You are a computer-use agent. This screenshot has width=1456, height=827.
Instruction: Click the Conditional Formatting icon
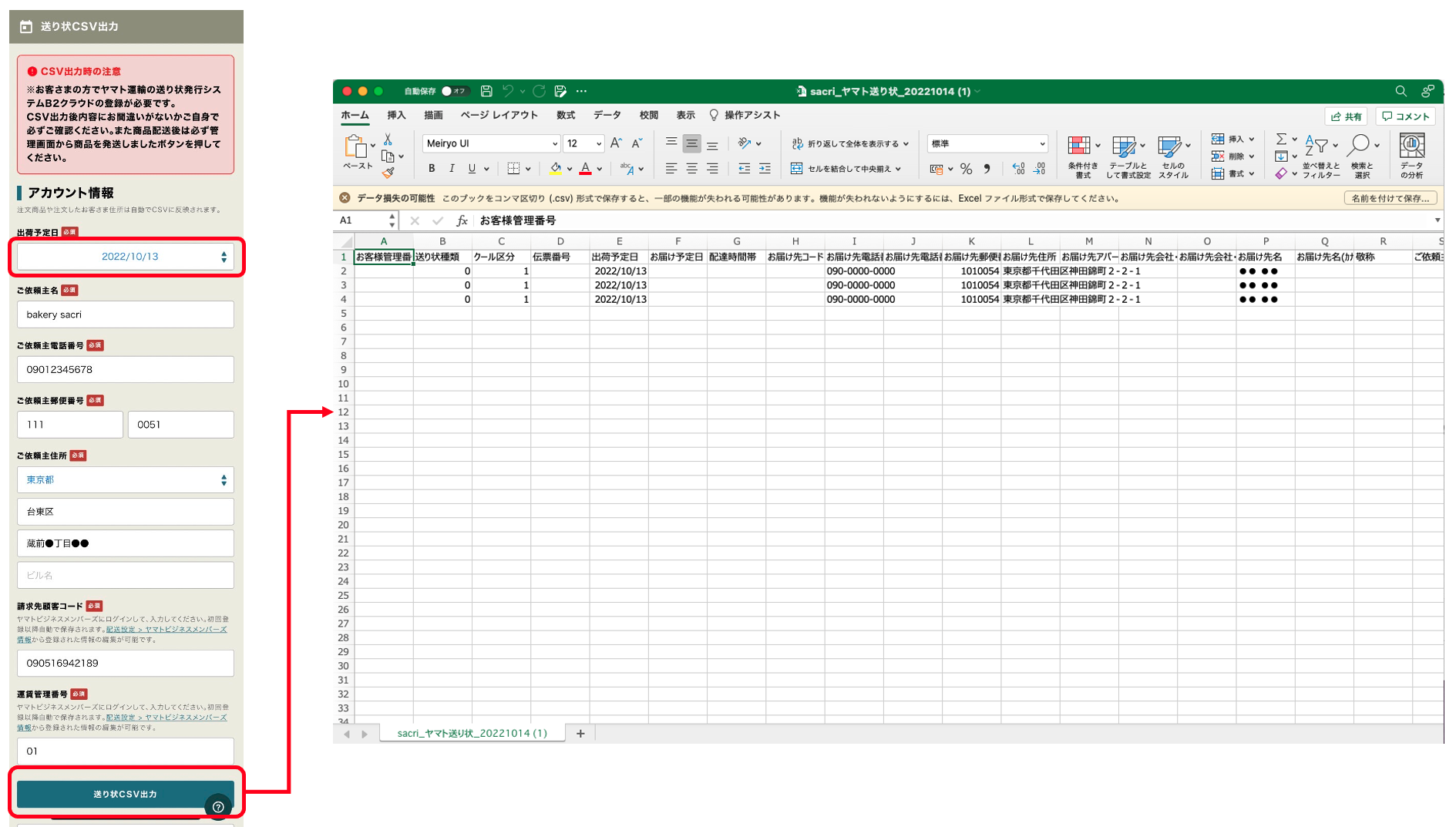click(1079, 146)
